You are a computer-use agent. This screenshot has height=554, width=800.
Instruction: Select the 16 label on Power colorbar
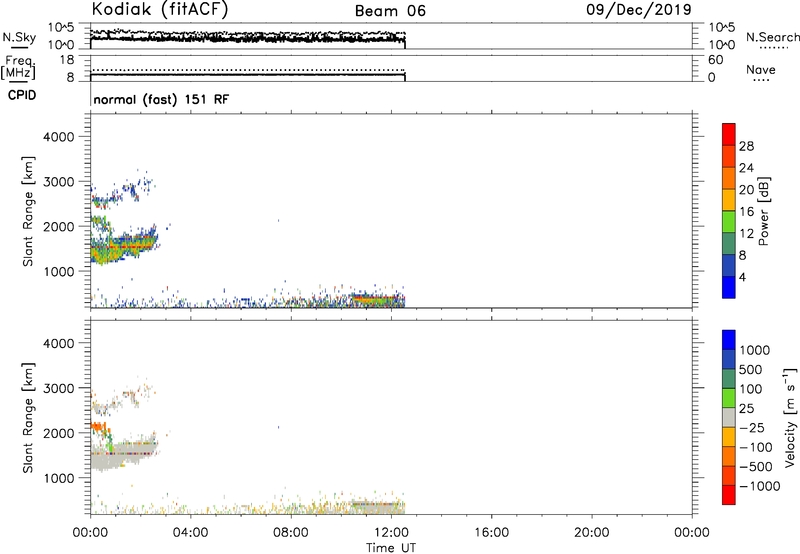pyautogui.click(x=746, y=212)
